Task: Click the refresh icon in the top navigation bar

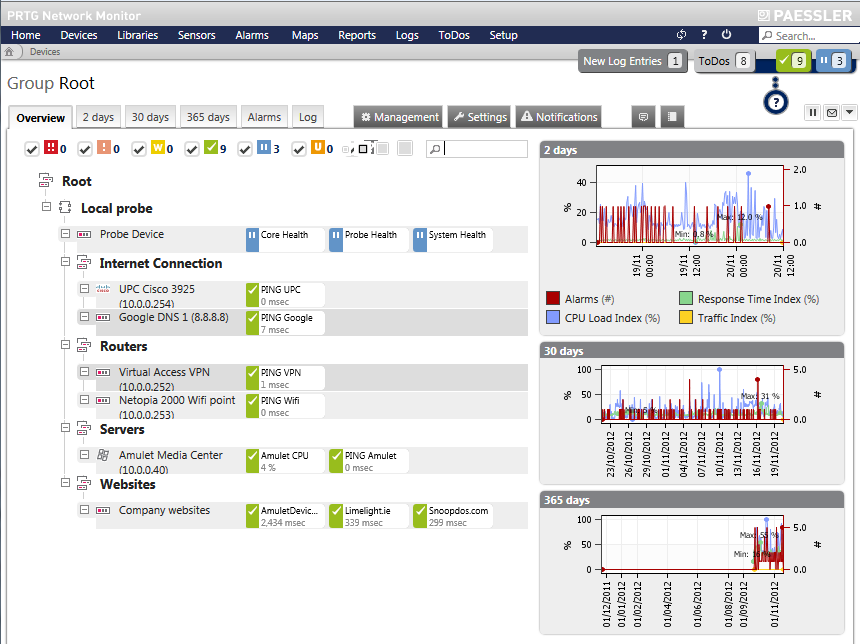Action: tap(681, 35)
